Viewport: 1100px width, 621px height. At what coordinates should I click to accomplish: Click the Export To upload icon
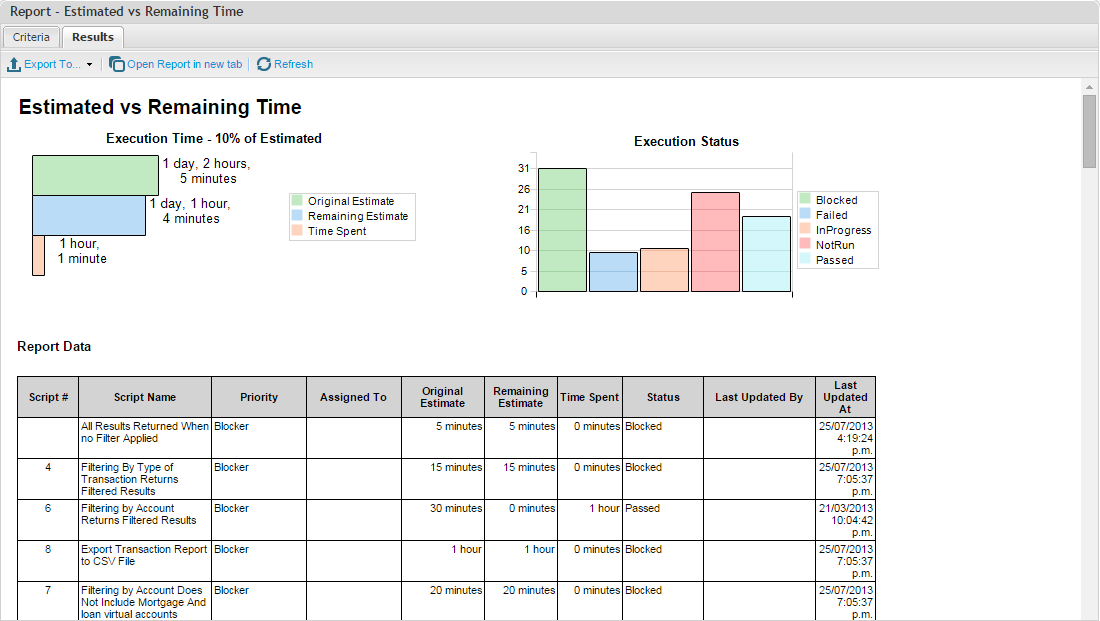coord(14,64)
